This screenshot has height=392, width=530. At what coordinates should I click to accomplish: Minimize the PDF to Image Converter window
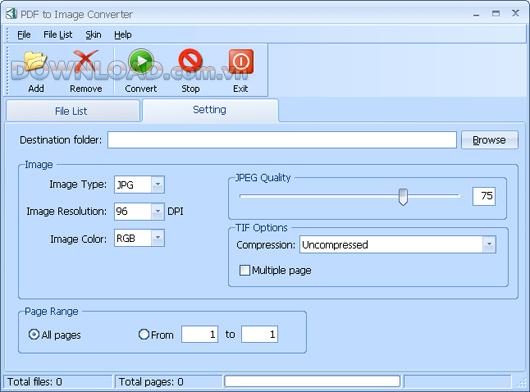click(x=476, y=14)
